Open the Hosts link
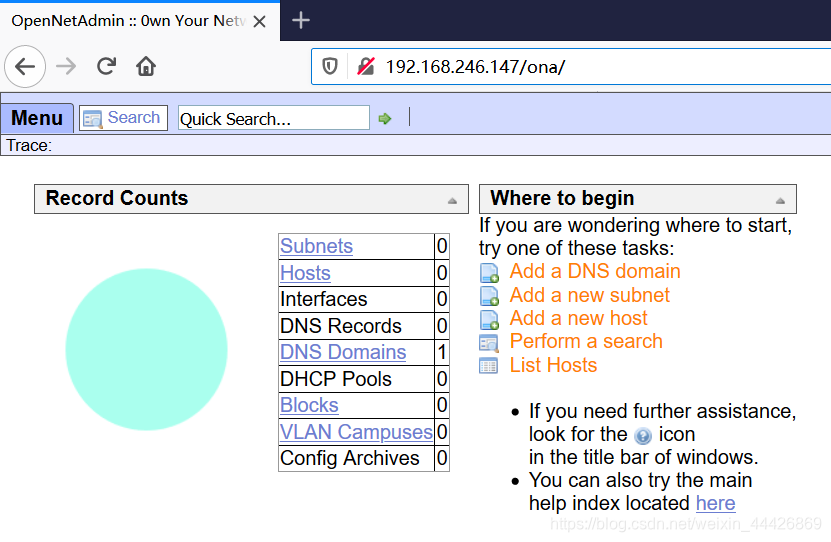Screen dimensions: 831x542 click(x=305, y=273)
